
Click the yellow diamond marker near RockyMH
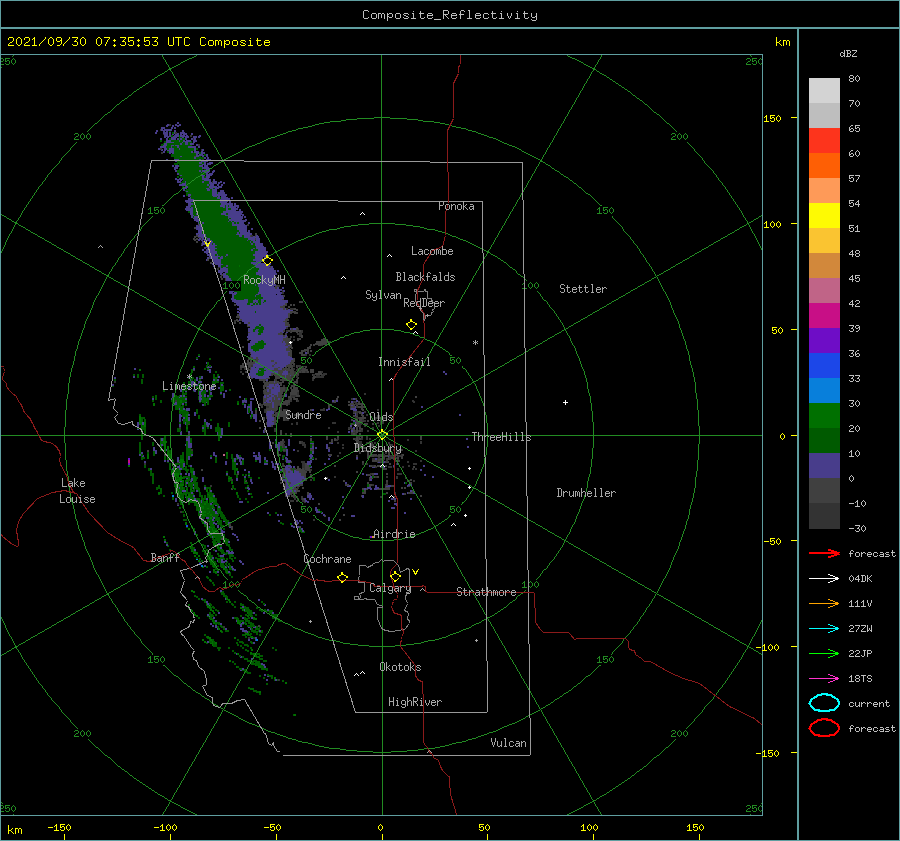coord(267,261)
